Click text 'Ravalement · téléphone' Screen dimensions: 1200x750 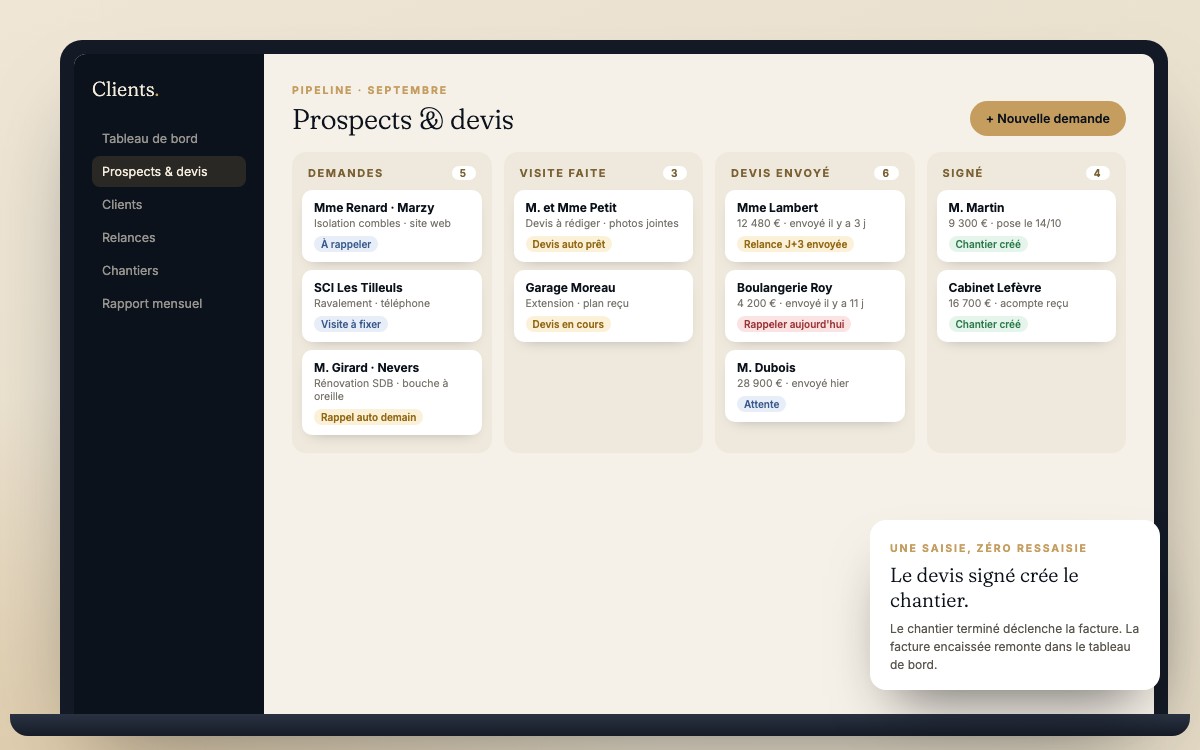[x=372, y=304]
